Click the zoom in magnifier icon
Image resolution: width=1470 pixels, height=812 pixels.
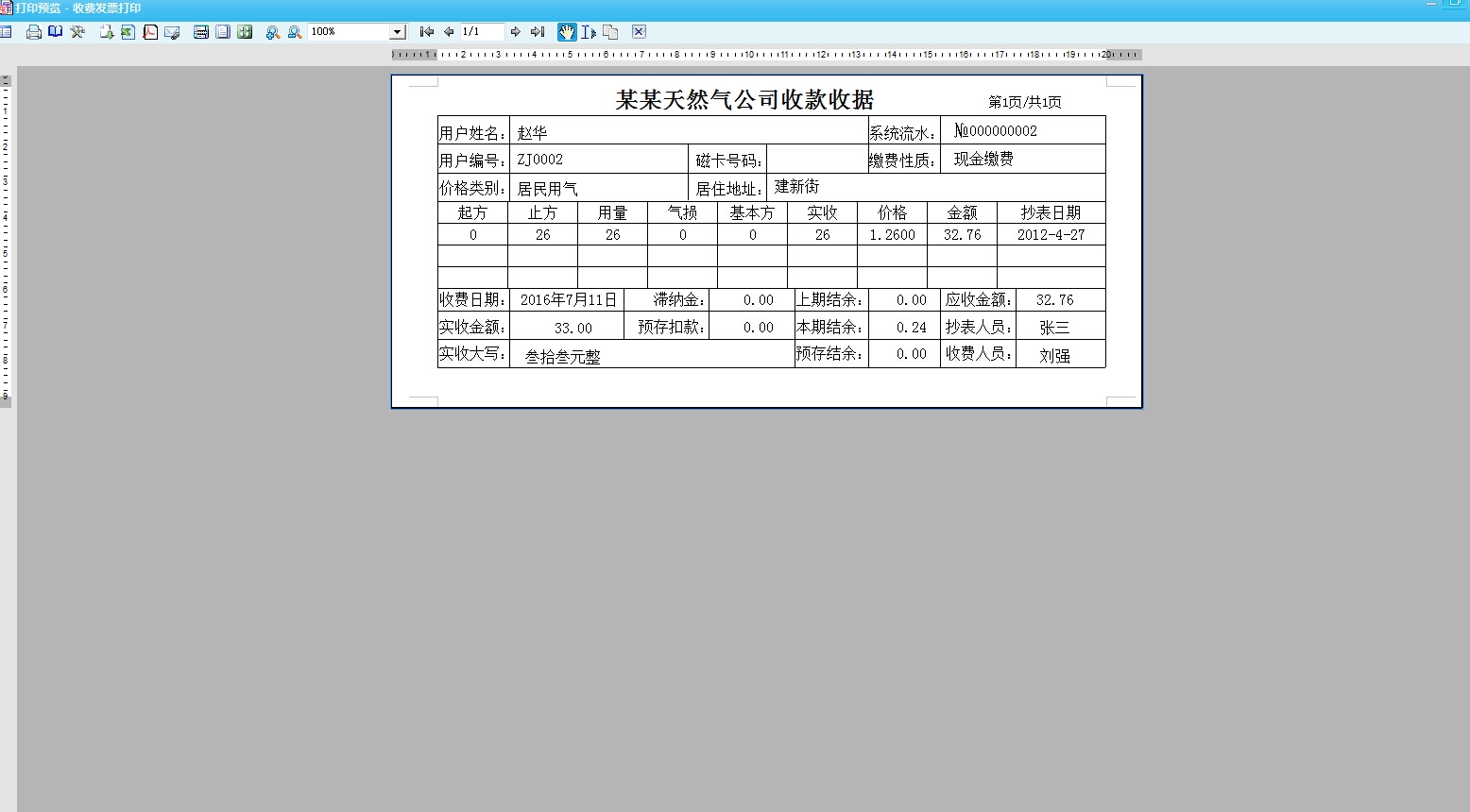pyautogui.click(x=273, y=32)
